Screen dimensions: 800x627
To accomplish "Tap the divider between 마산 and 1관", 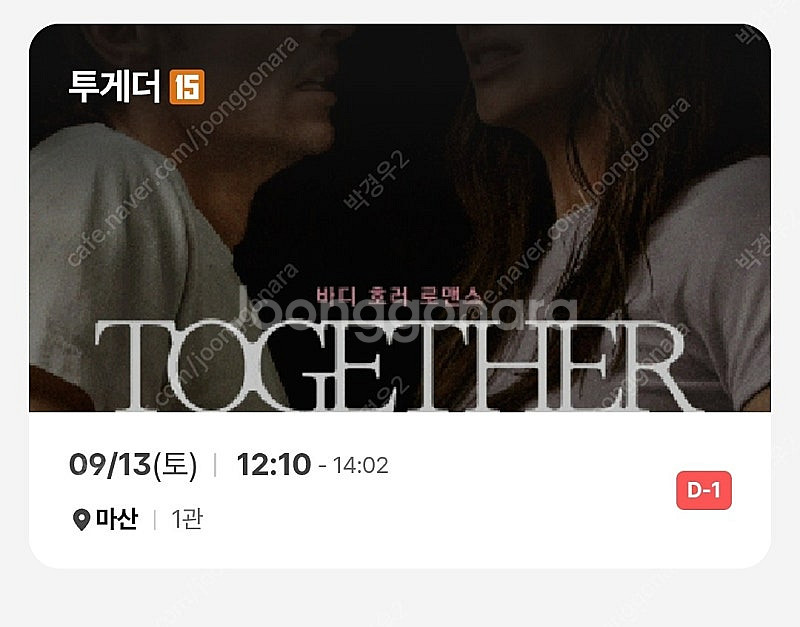I will (155, 519).
